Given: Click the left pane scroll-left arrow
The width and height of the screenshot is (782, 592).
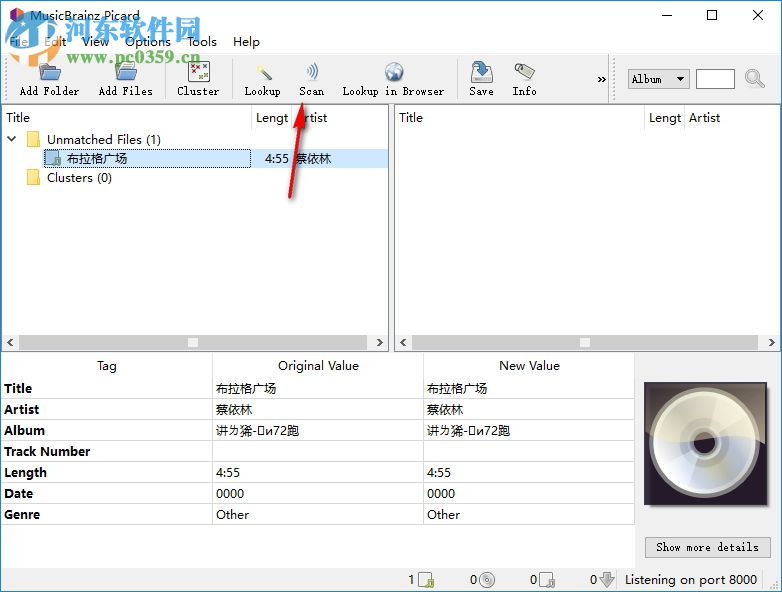Looking at the screenshot, I should click(x=10, y=342).
